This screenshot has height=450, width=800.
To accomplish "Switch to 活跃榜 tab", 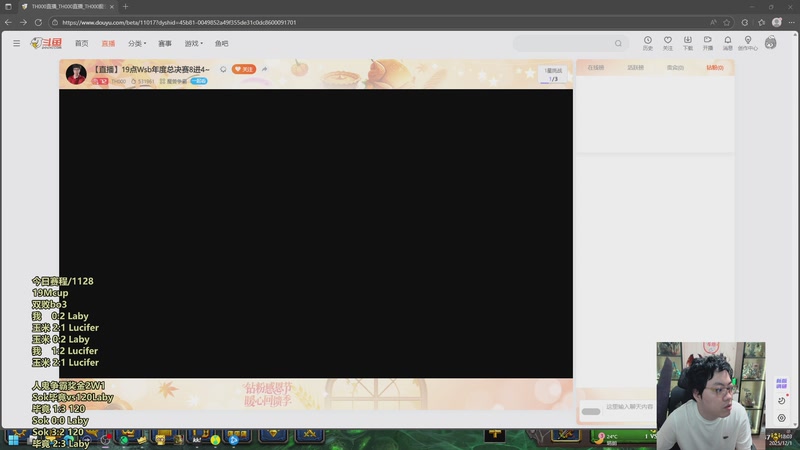I will [x=635, y=67].
